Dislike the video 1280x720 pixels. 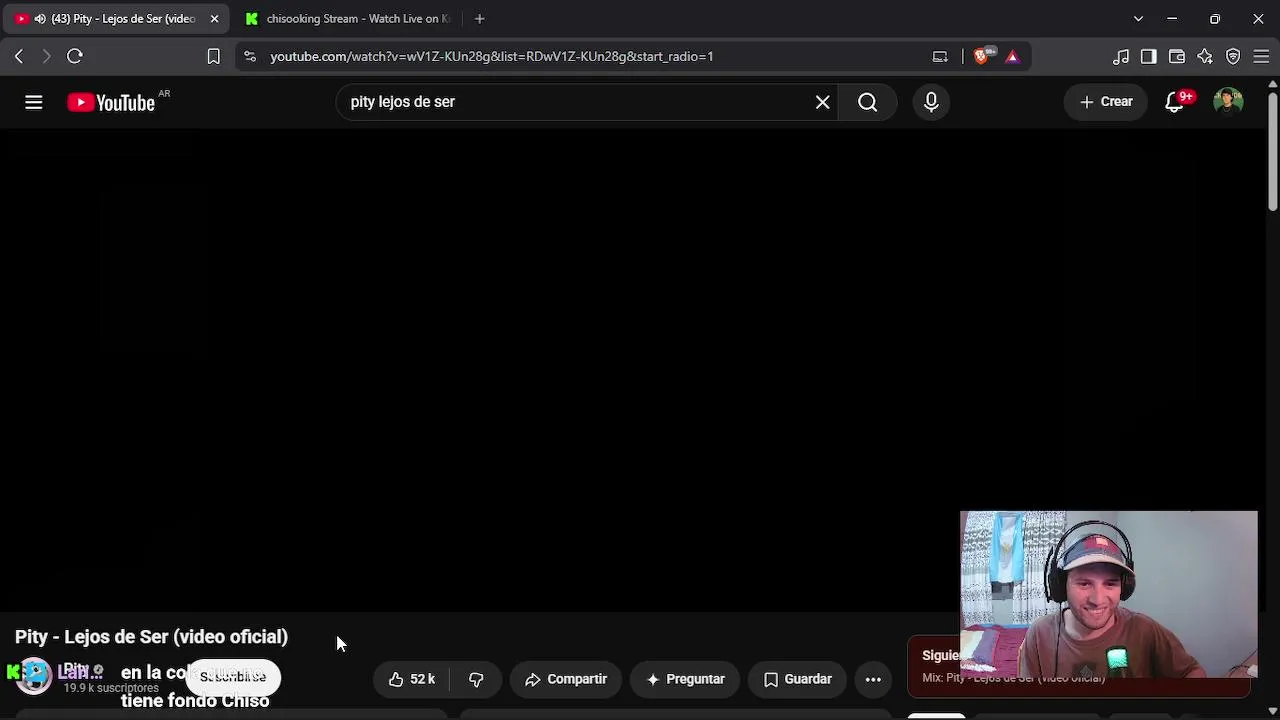(x=476, y=679)
